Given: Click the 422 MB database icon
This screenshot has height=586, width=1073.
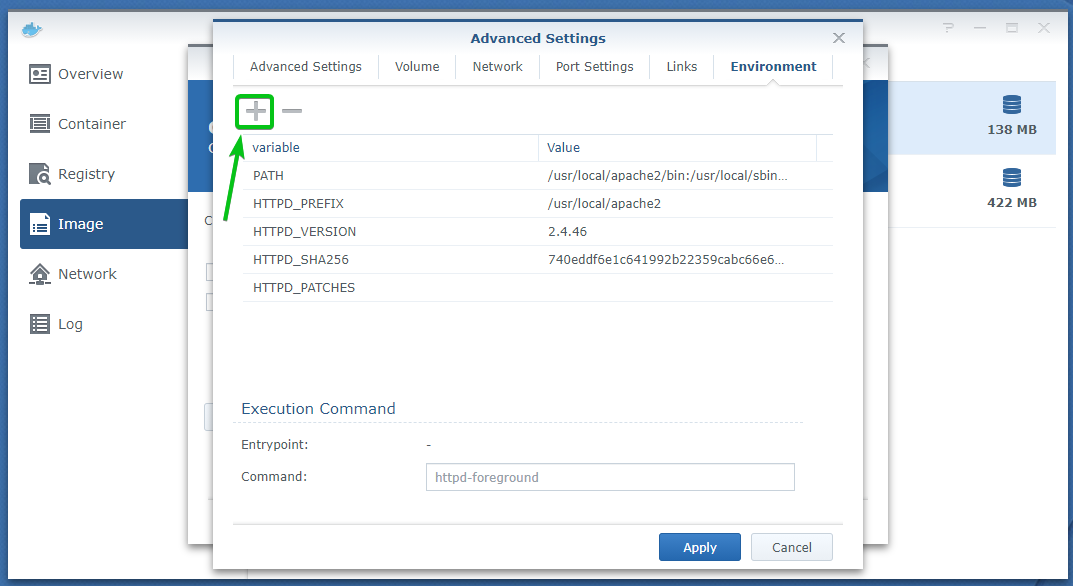Looking at the screenshot, I should [x=1011, y=178].
